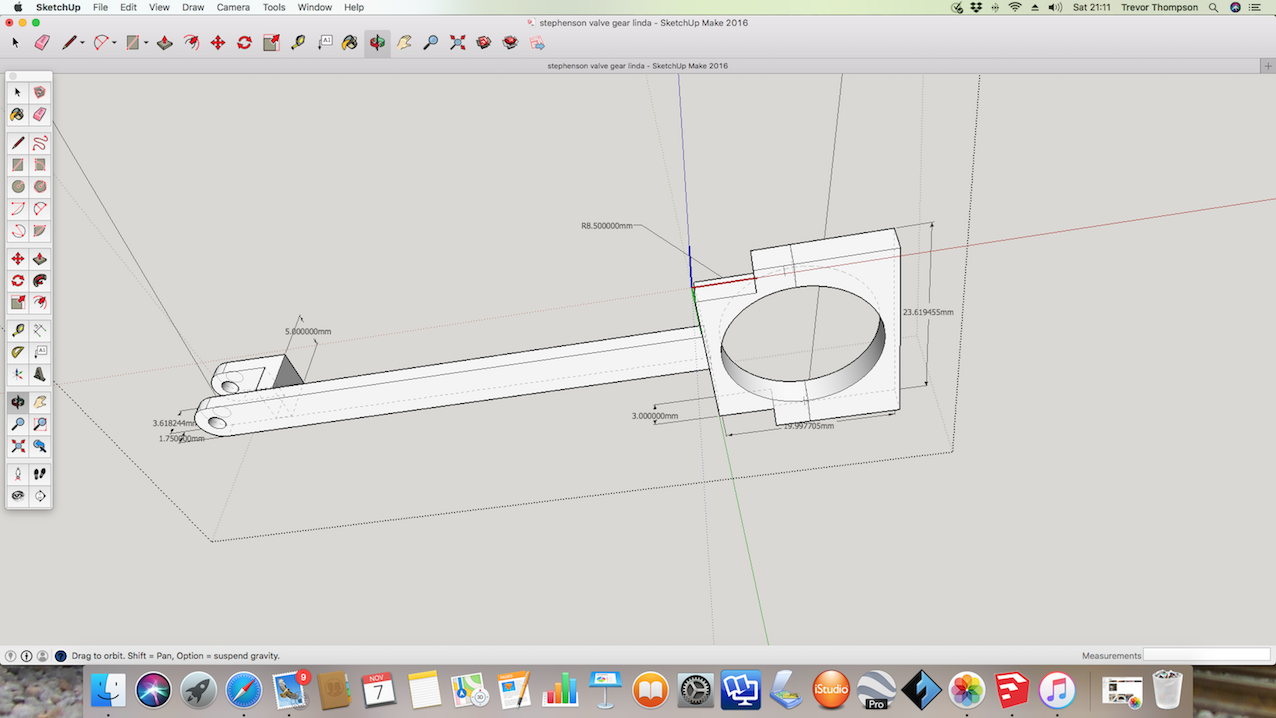Open the Camera menu
The height and width of the screenshot is (718, 1276).
click(x=233, y=7)
